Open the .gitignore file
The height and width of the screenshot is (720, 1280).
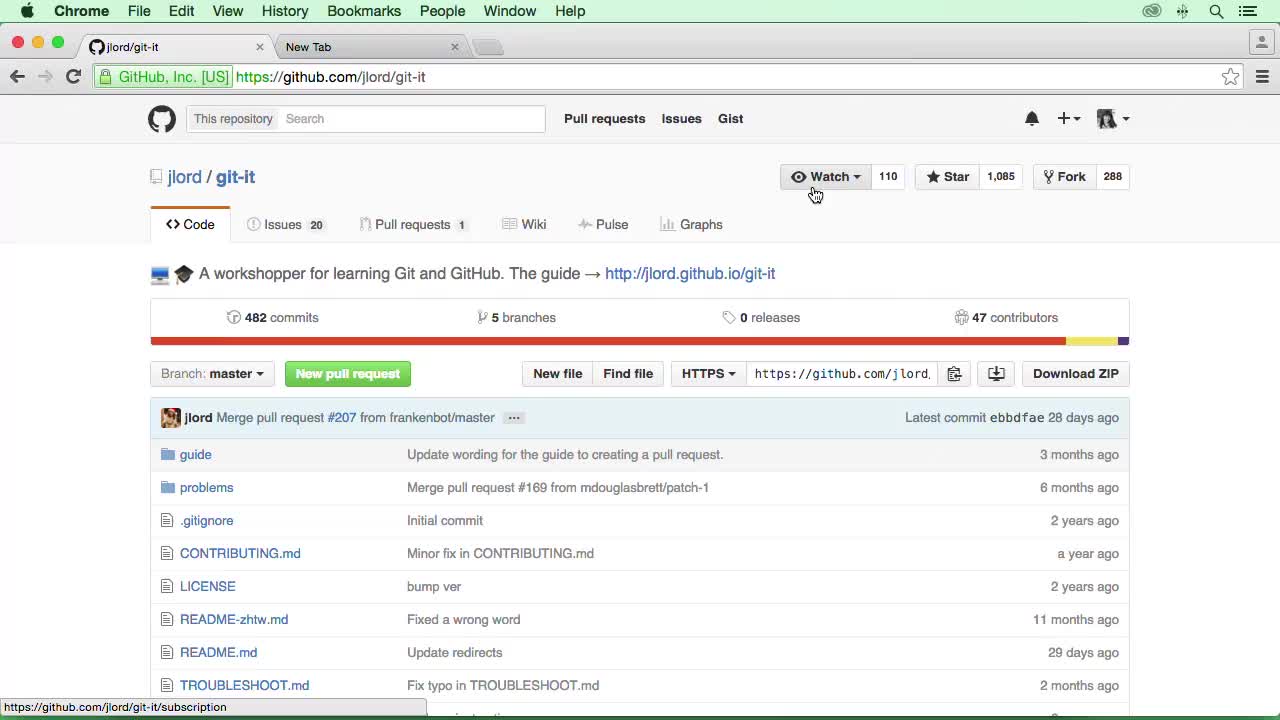[206, 521]
